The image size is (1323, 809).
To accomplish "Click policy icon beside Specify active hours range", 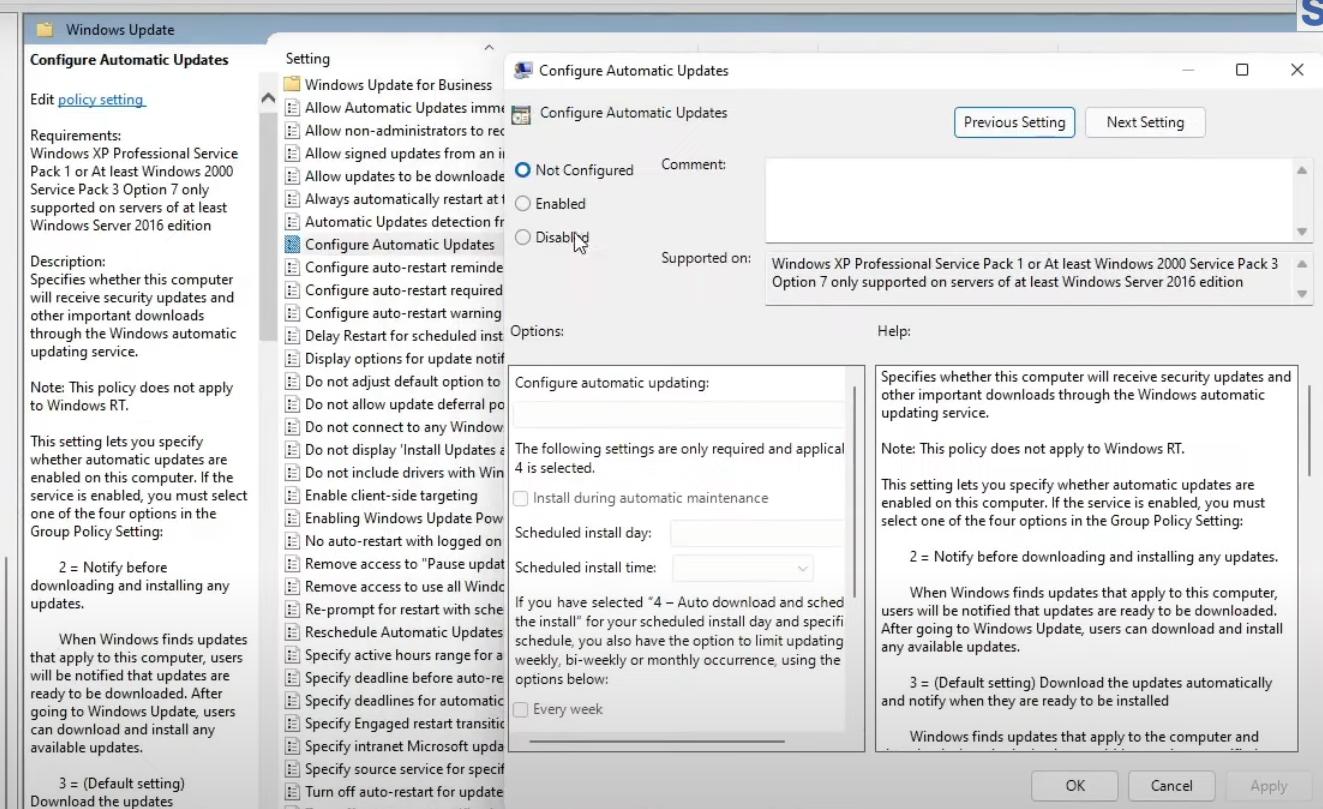I will (x=292, y=655).
